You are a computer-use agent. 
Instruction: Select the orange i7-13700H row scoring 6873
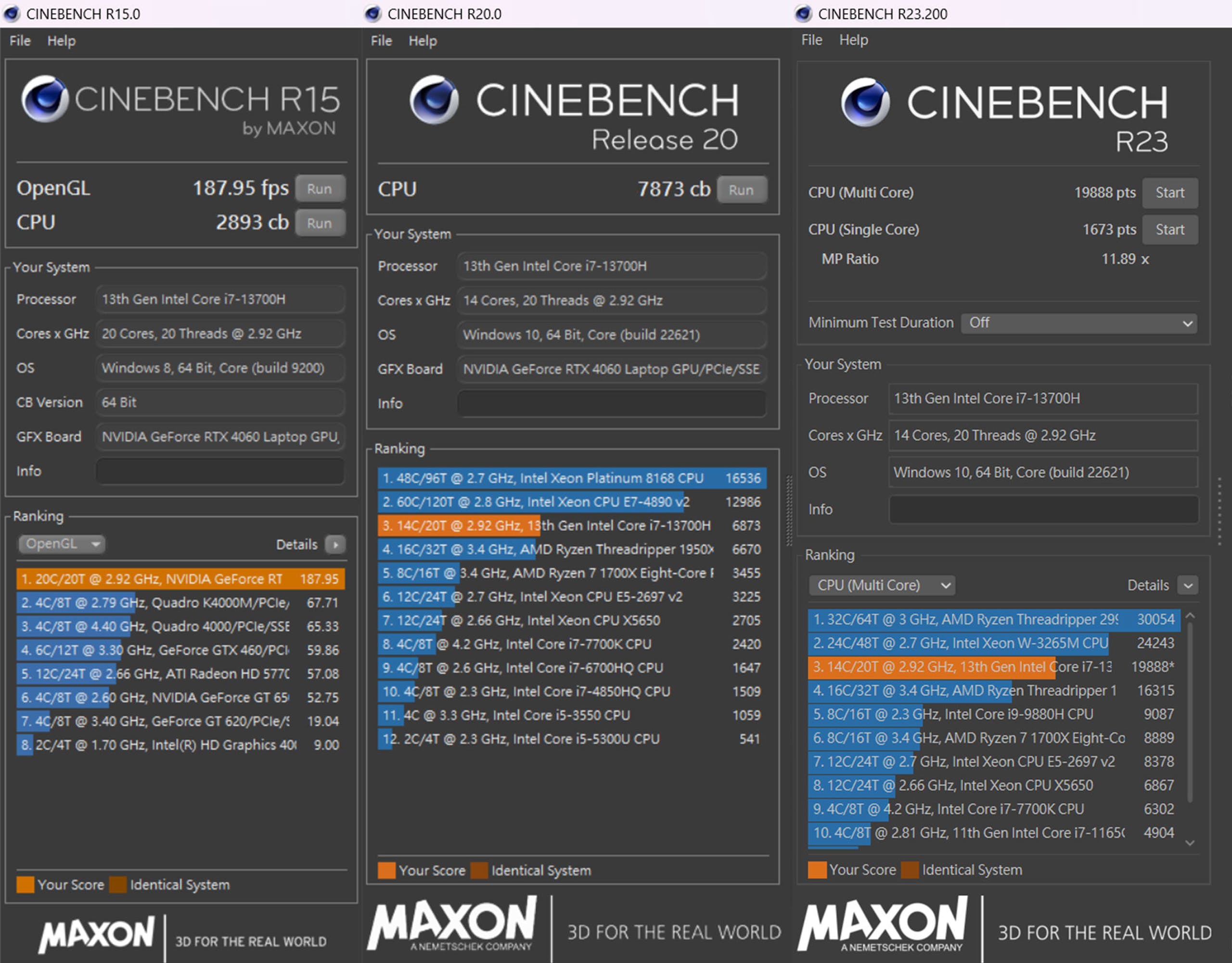coord(572,525)
